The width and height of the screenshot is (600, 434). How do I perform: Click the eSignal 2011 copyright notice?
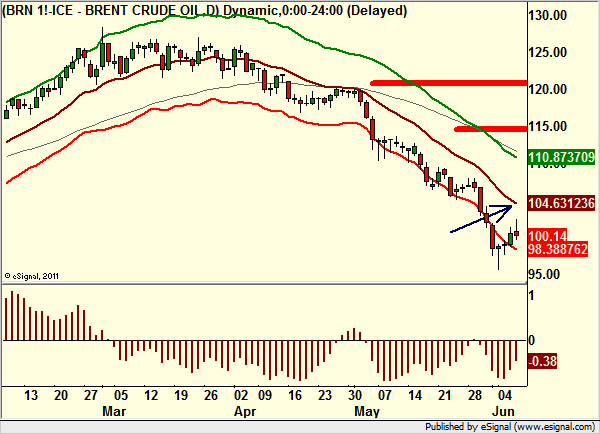pos(32,276)
